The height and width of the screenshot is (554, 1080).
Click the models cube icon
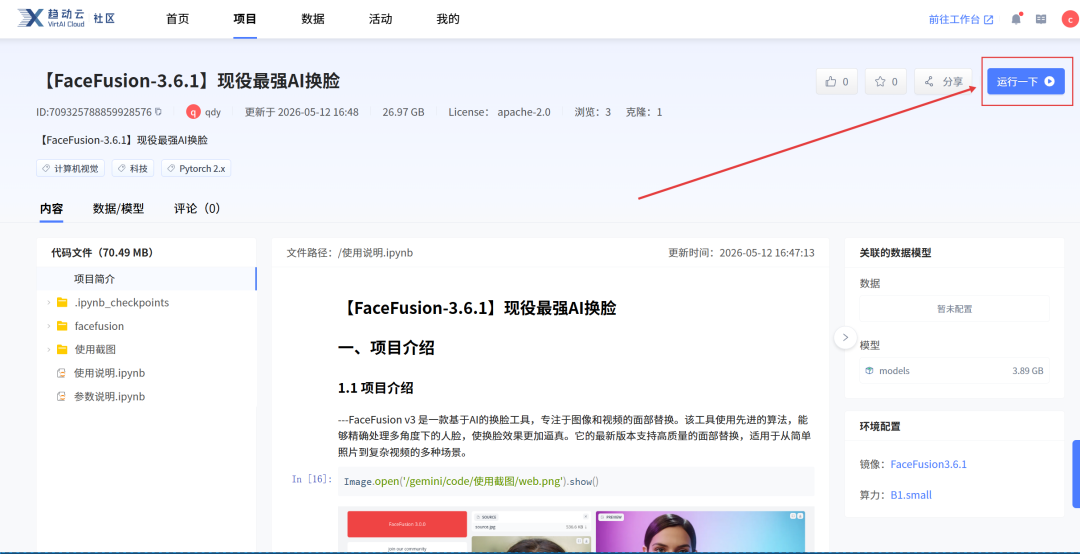pos(869,371)
